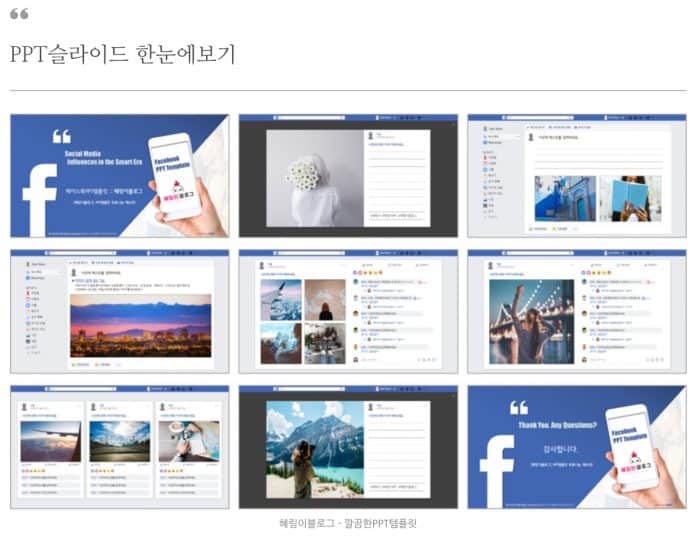The width and height of the screenshot is (696, 543).
Task: Open the bridge lights woman slide thumbnail
Action: coord(577,312)
